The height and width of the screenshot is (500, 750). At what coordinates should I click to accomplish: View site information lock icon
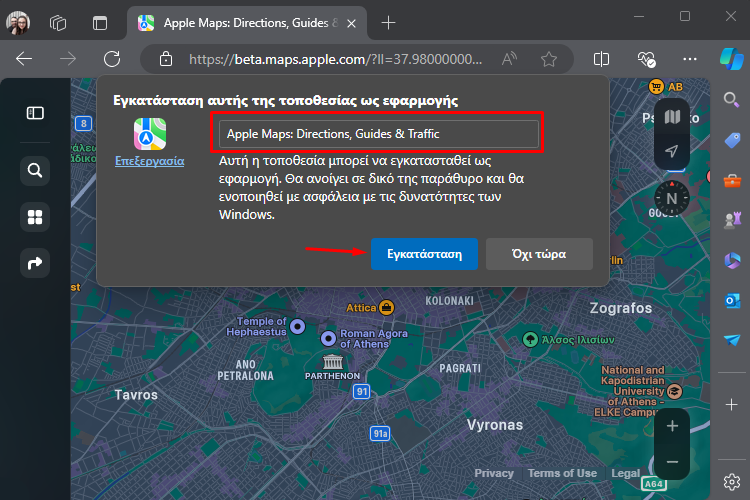[x=165, y=59]
